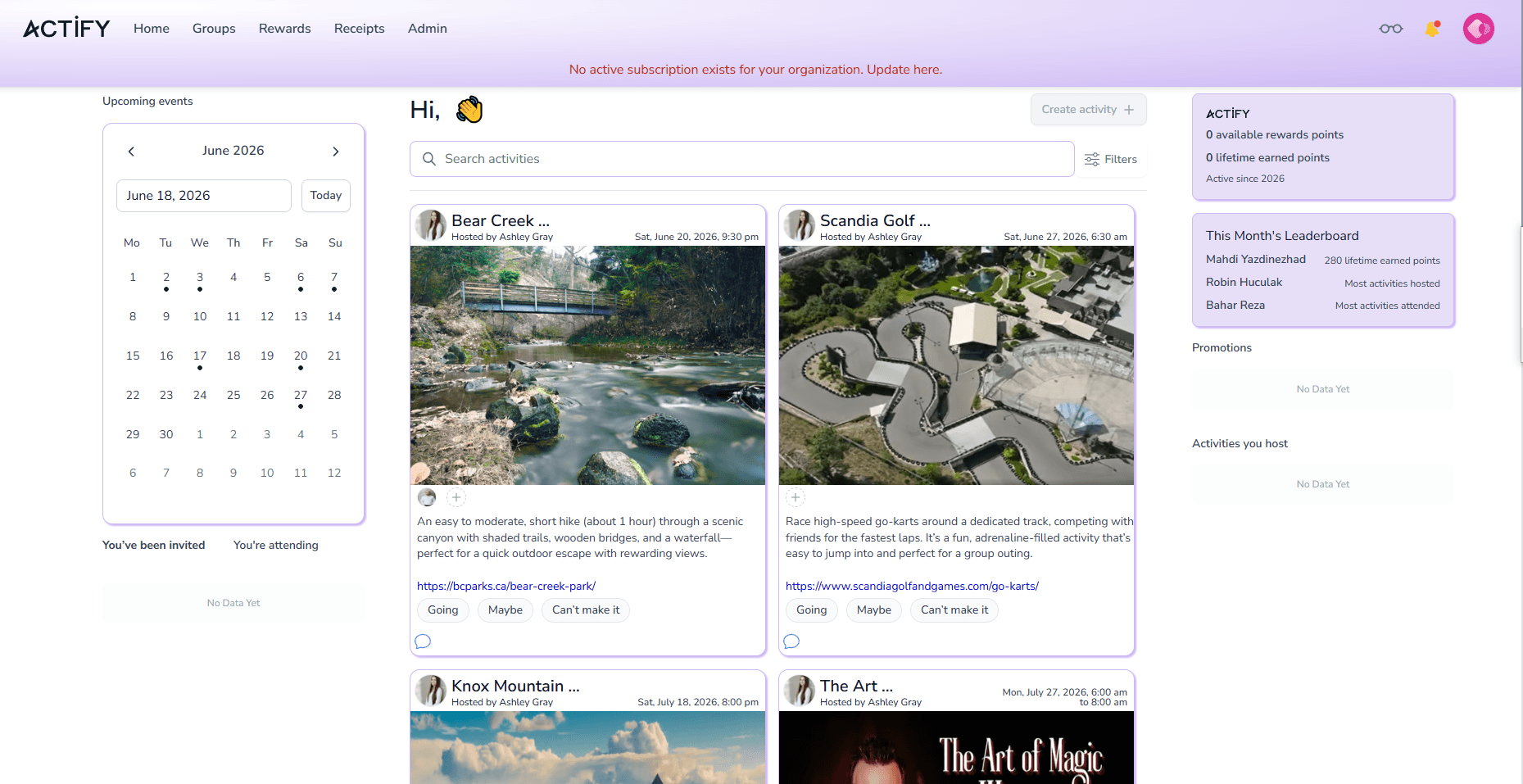Click the Actify logo
This screenshot has width=1523, height=784.
66,28
